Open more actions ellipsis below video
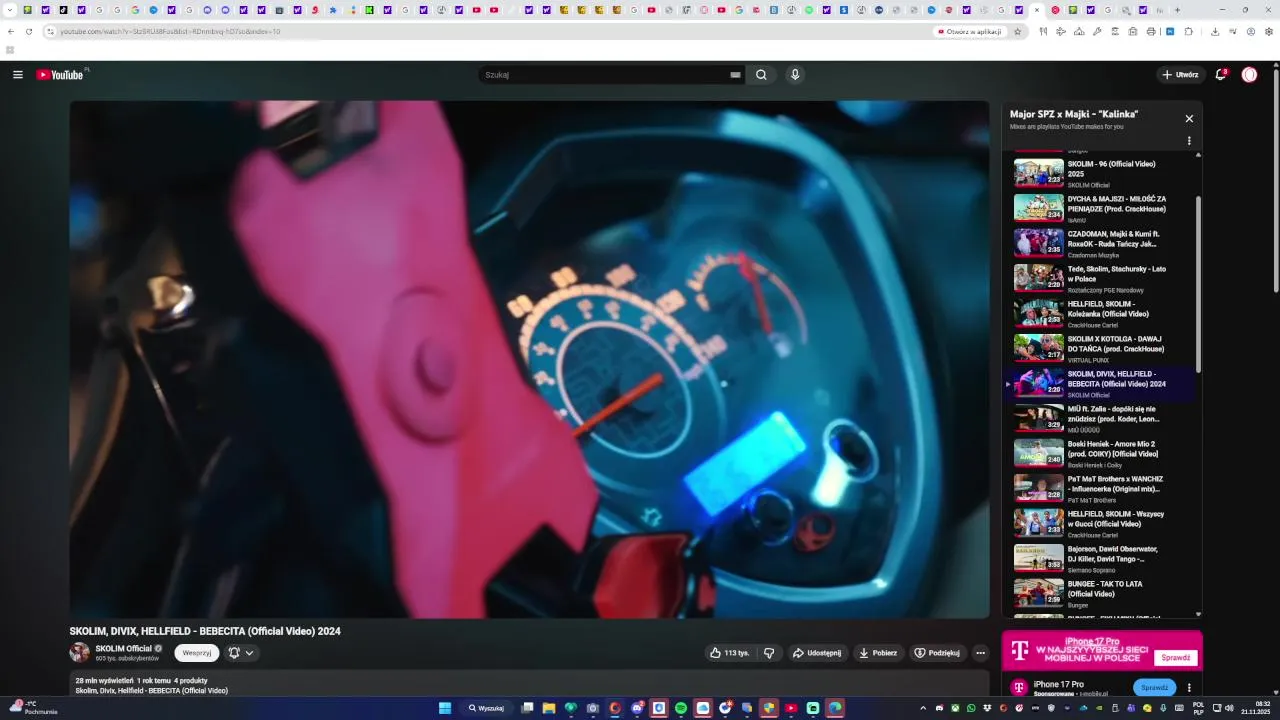Screen dimensions: 1280x720 (x=981, y=653)
